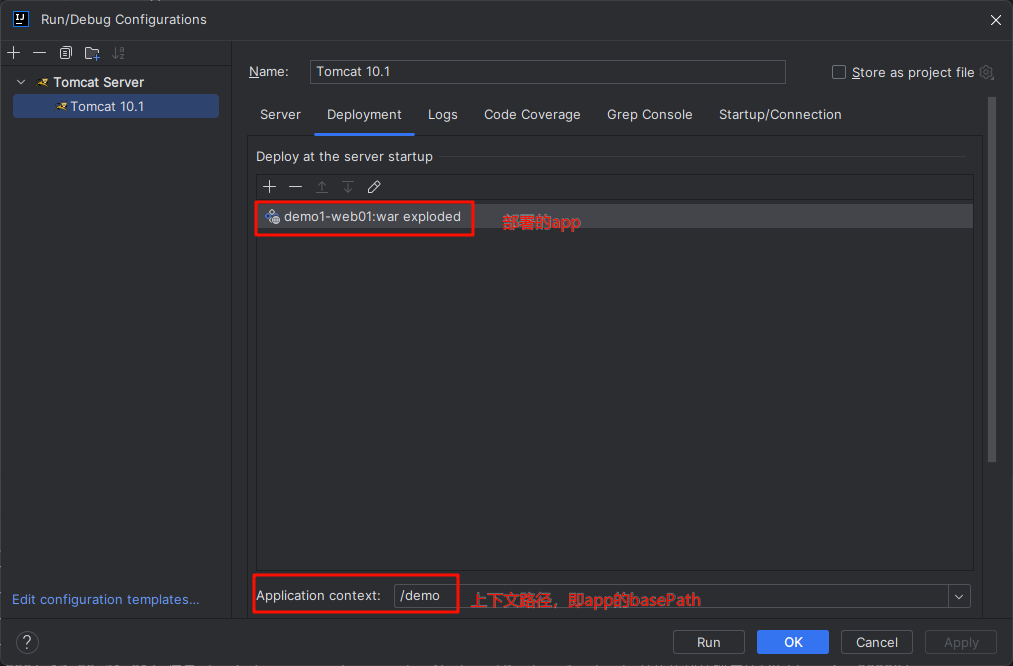Select Tomcat 10.1 configuration
Viewport: 1013px width, 666px height.
coord(116,106)
